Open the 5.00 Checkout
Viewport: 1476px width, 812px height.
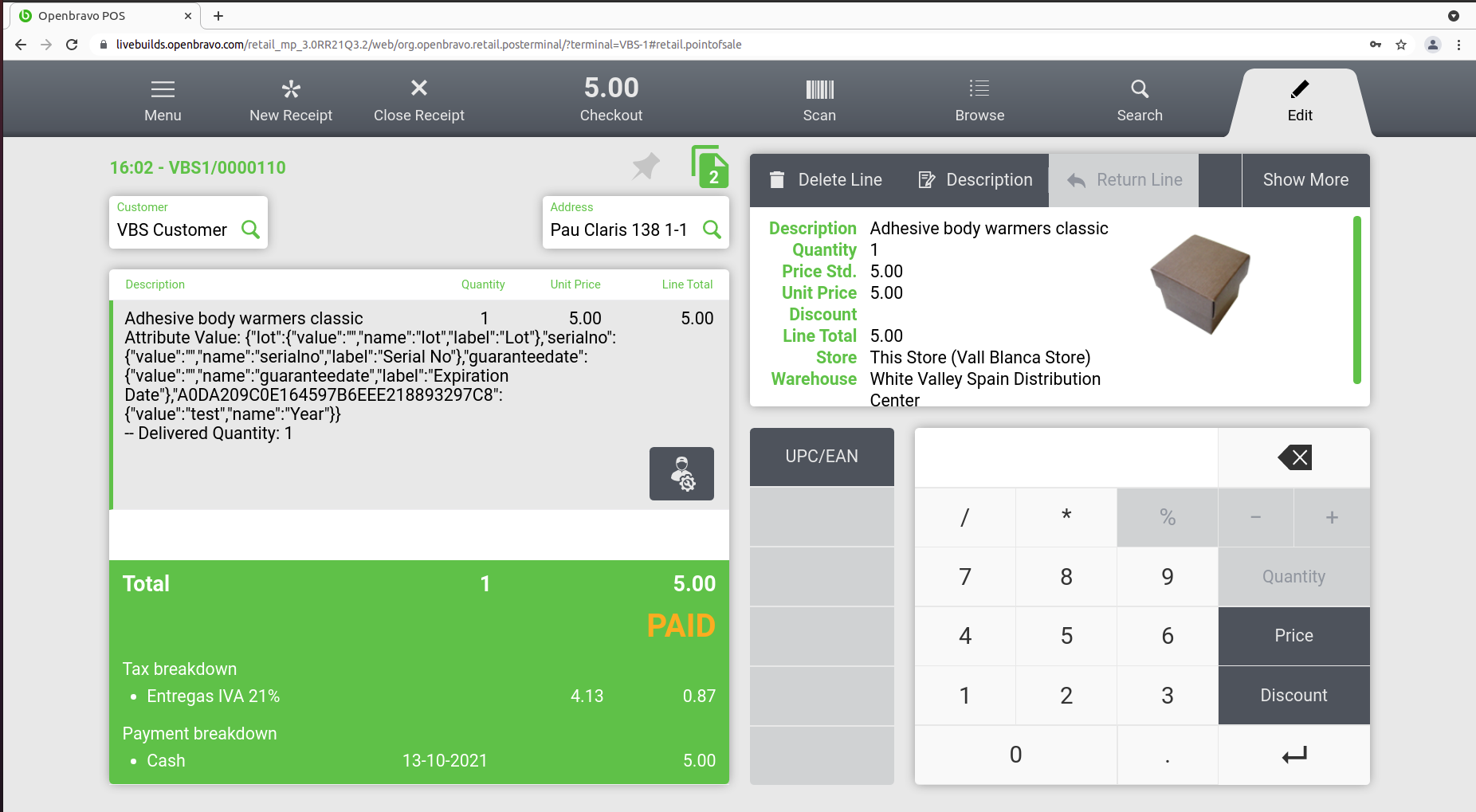click(x=611, y=99)
